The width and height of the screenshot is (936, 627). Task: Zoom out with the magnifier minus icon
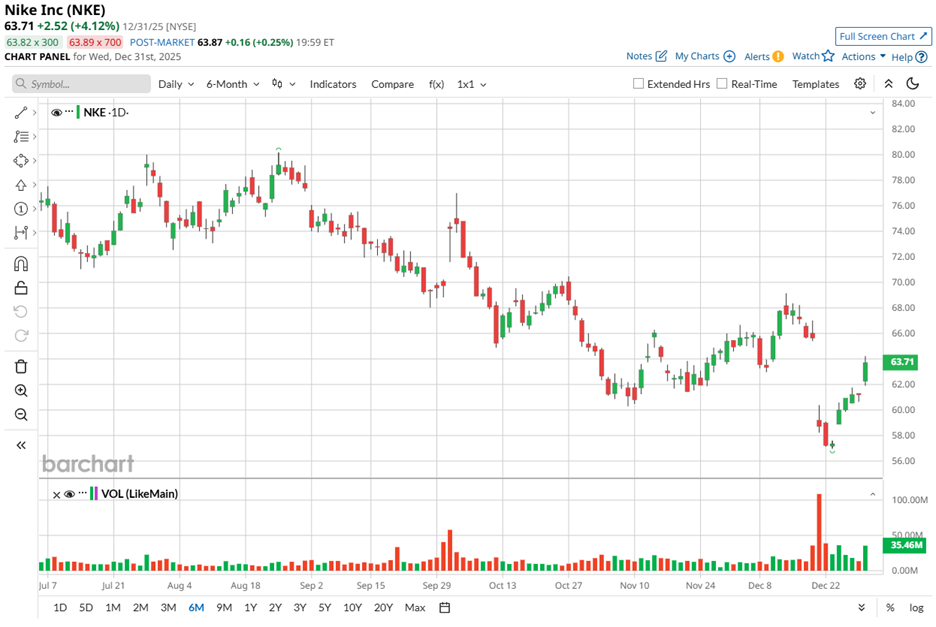tap(21, 414)
